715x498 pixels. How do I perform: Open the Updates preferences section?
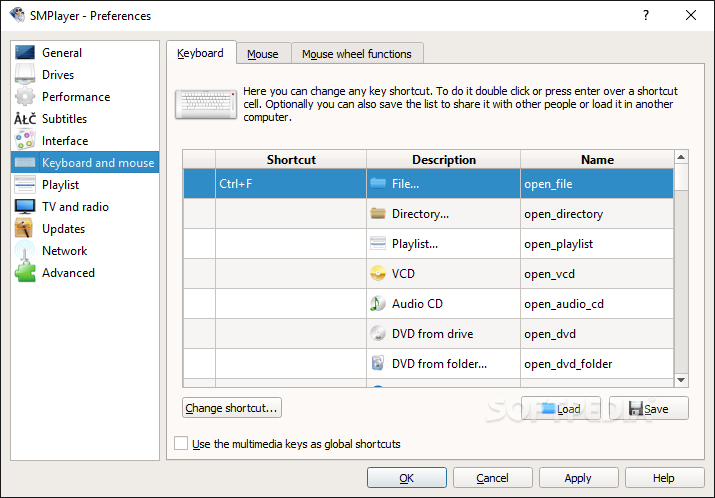click(x=85, y=228)
